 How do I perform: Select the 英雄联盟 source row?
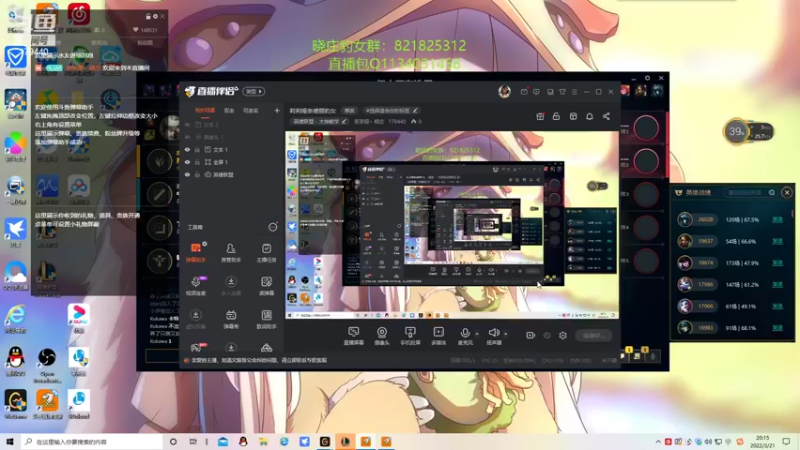point(232,174)
